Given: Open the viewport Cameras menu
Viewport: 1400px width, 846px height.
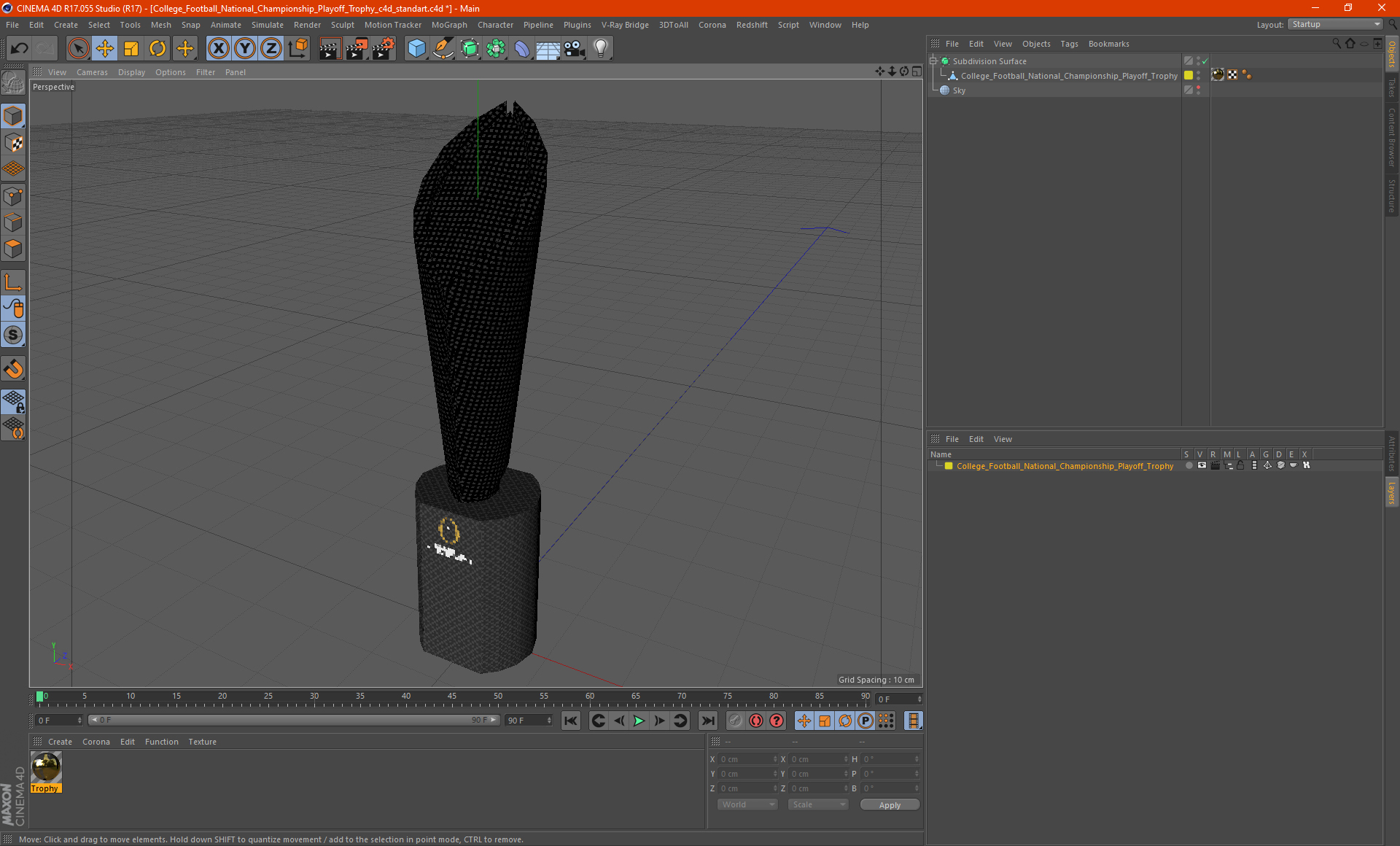Looking at the screenshot, I should coord(92,72).
